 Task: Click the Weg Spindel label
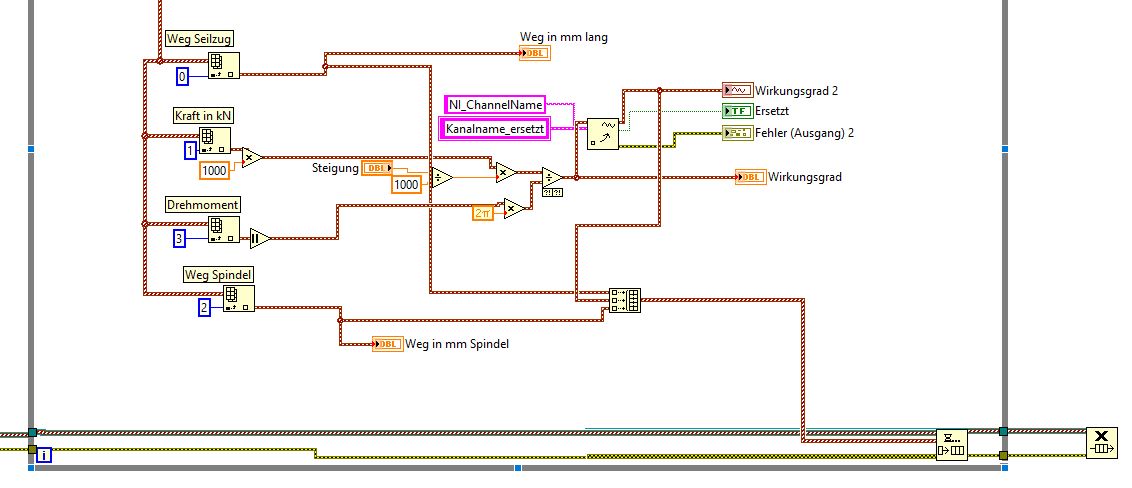219,274
